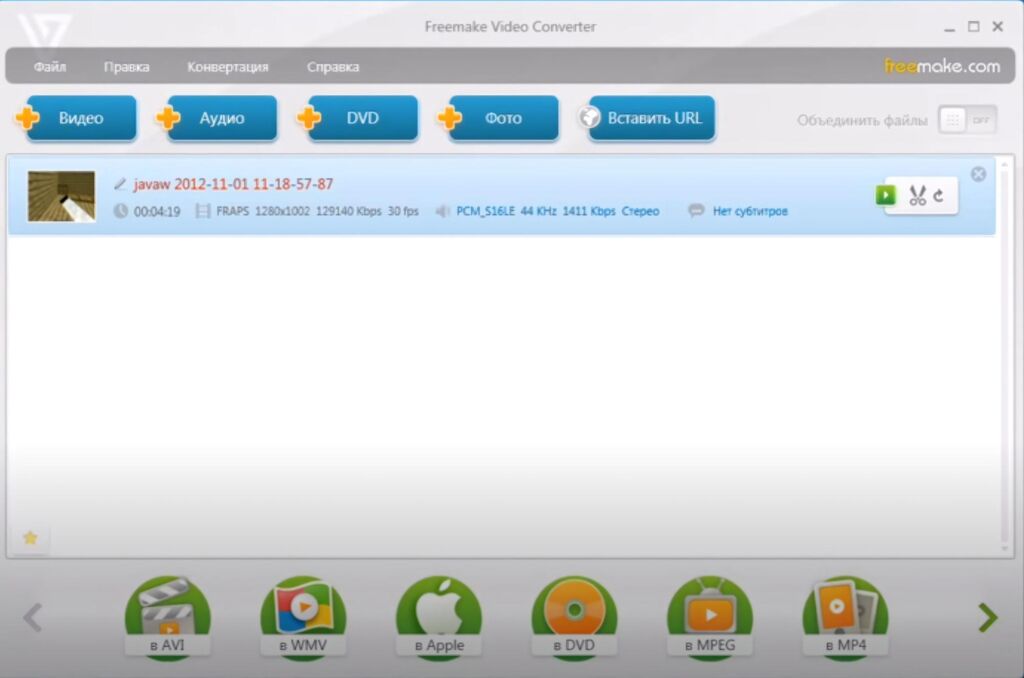Click the file name javaw 2012-11-01 11-18-57-87
This screenshot has height=678, width=1024.
pos(233,184)
